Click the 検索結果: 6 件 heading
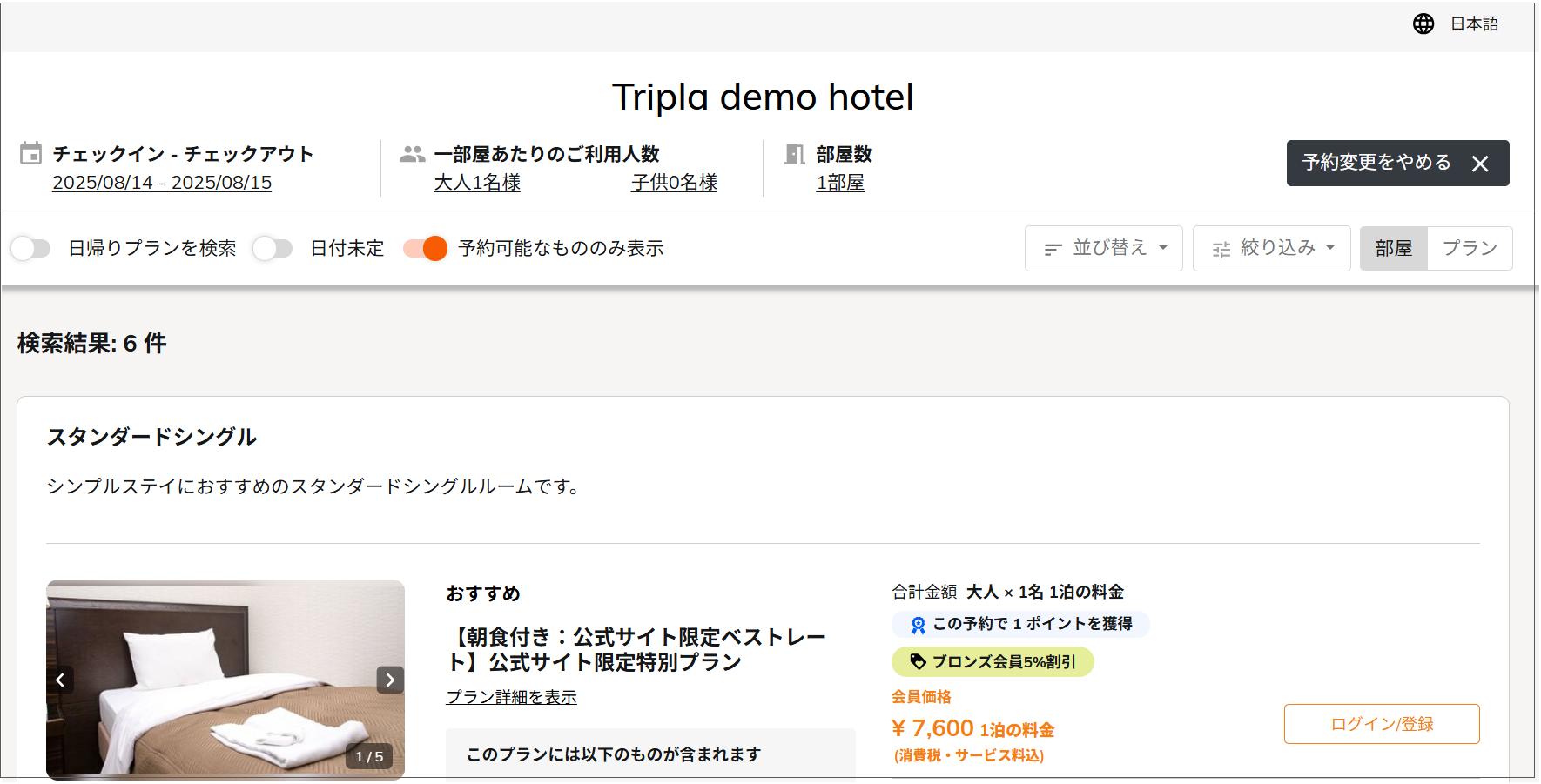Screen dimensions: 1541x784 click(92, 343)
